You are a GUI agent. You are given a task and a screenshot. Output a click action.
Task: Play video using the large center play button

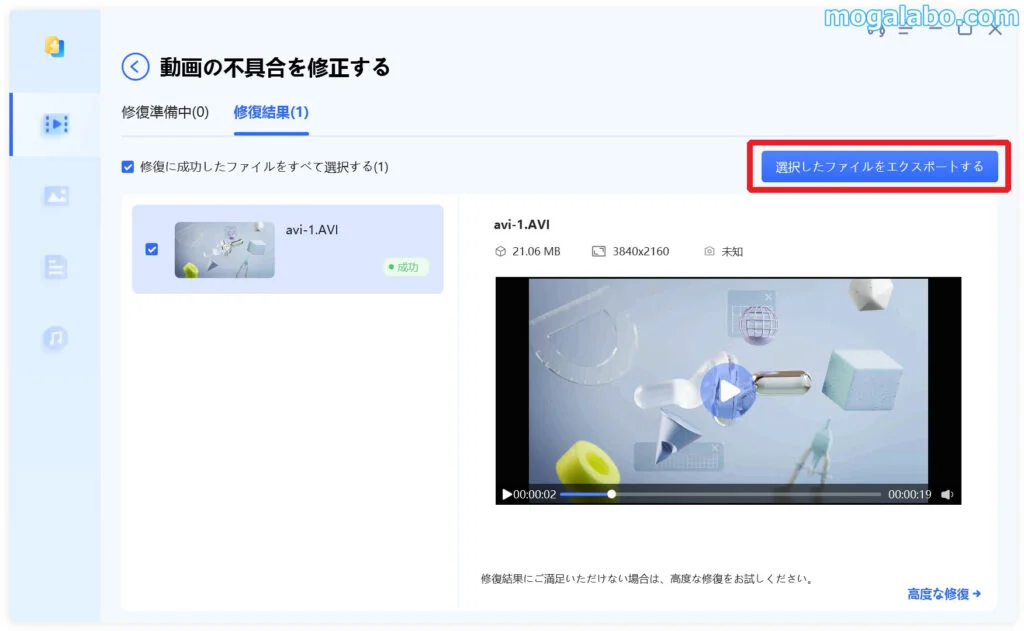click(x=727, y=390)
